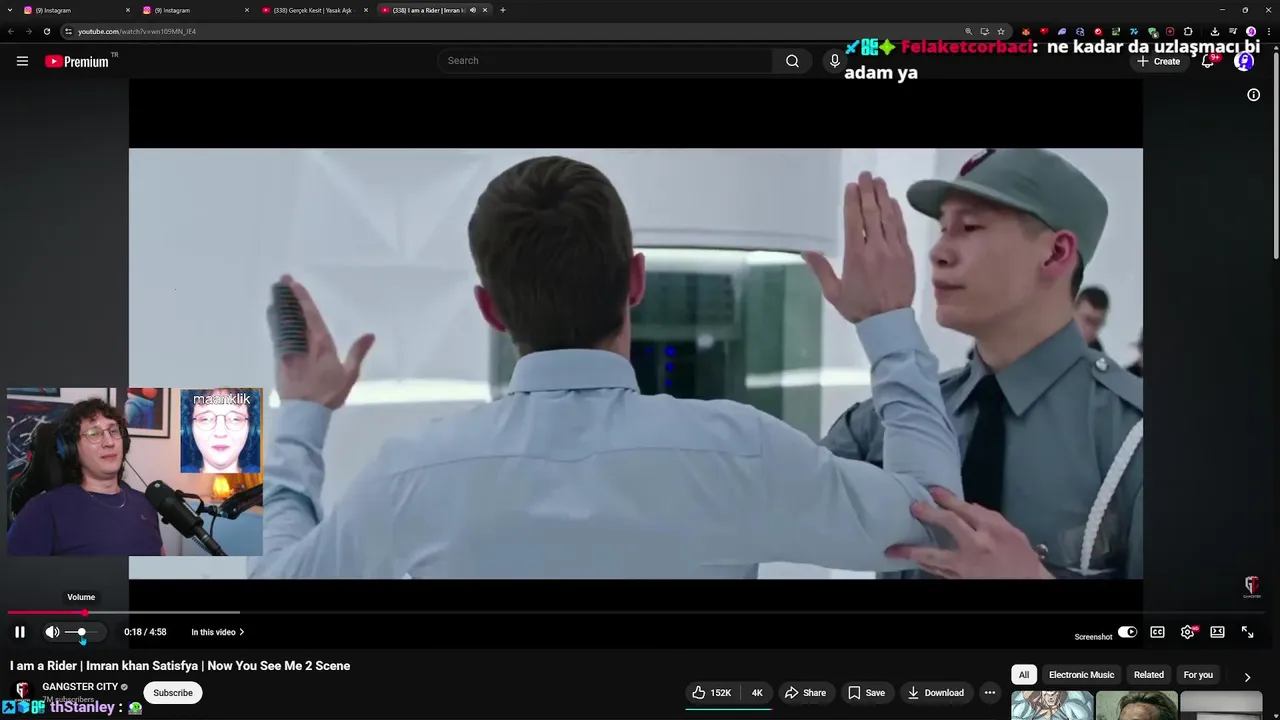Click video title I am a Rider
This screenshot has height=720, width=1280.
(180, 666)
